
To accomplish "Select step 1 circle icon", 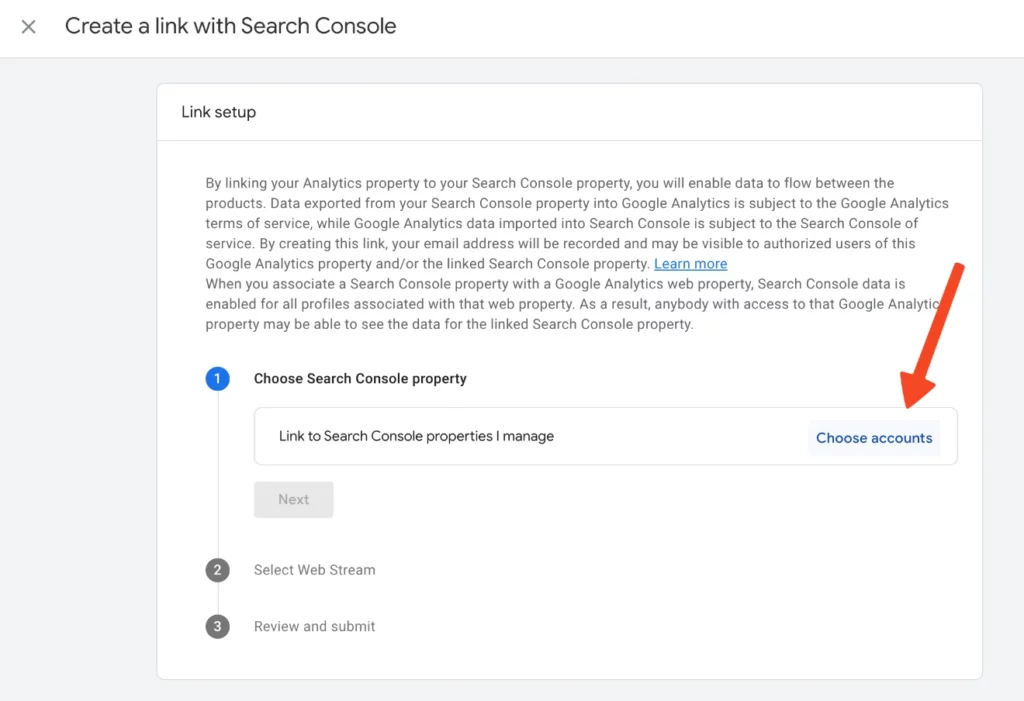I will pyautogui.click(x=217, y=378).
